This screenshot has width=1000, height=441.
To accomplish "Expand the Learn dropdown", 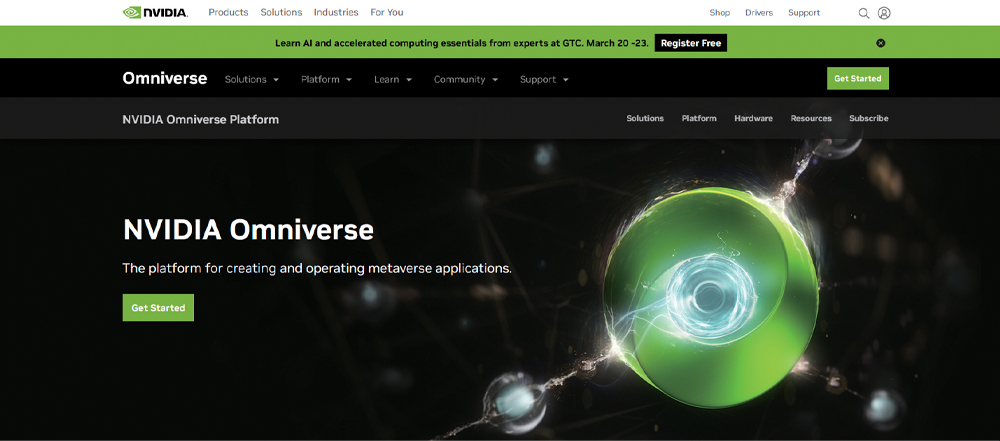I will click(393, 80).
